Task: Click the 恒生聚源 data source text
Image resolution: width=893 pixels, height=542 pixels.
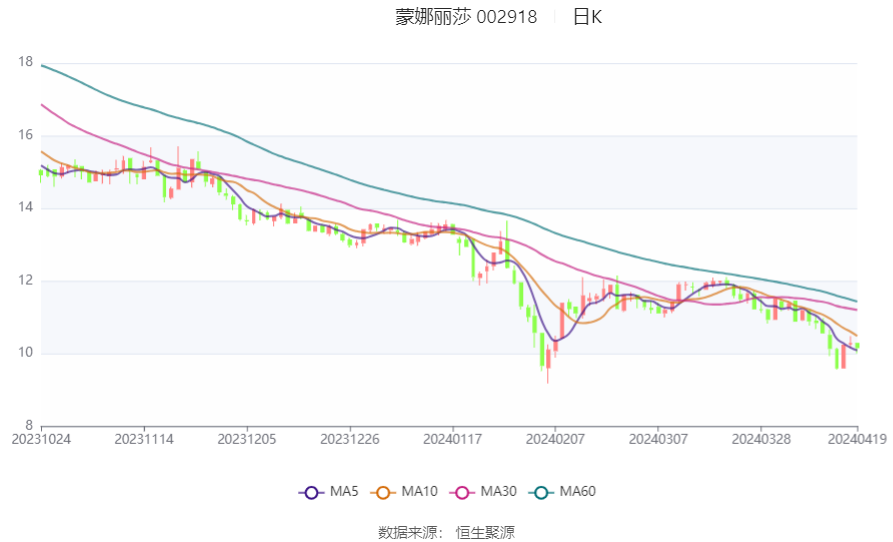Action: tap(486, 533)
